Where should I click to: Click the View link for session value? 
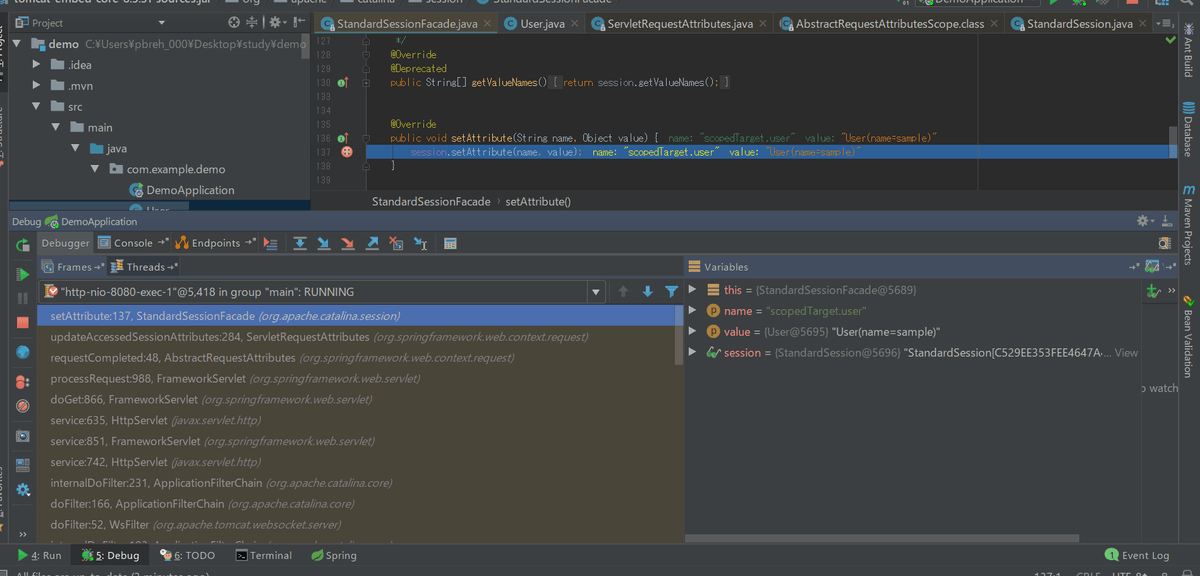coord(1126,353)
